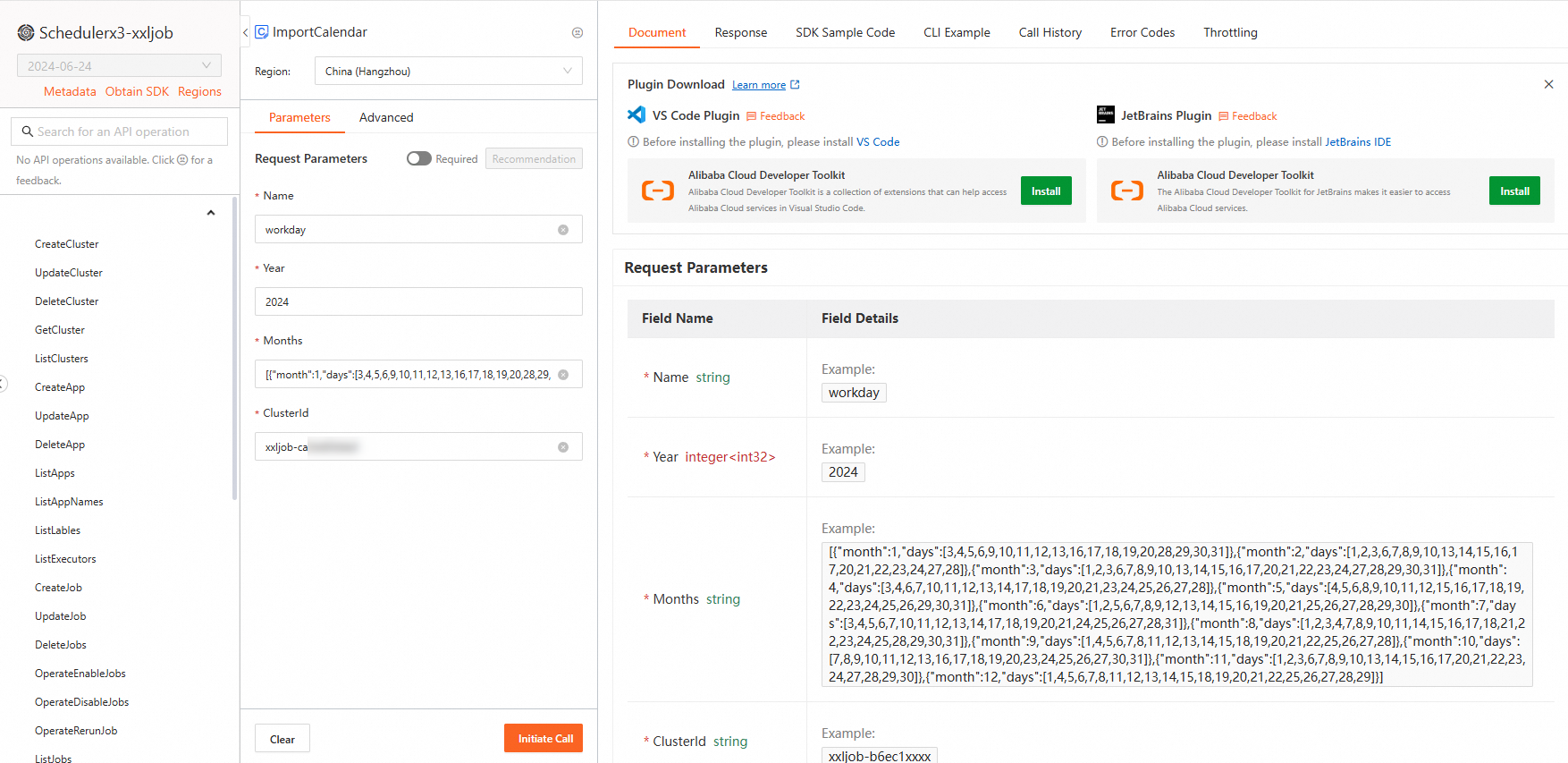Click the Clear button
1568x763 pixels.
(282, 739)
